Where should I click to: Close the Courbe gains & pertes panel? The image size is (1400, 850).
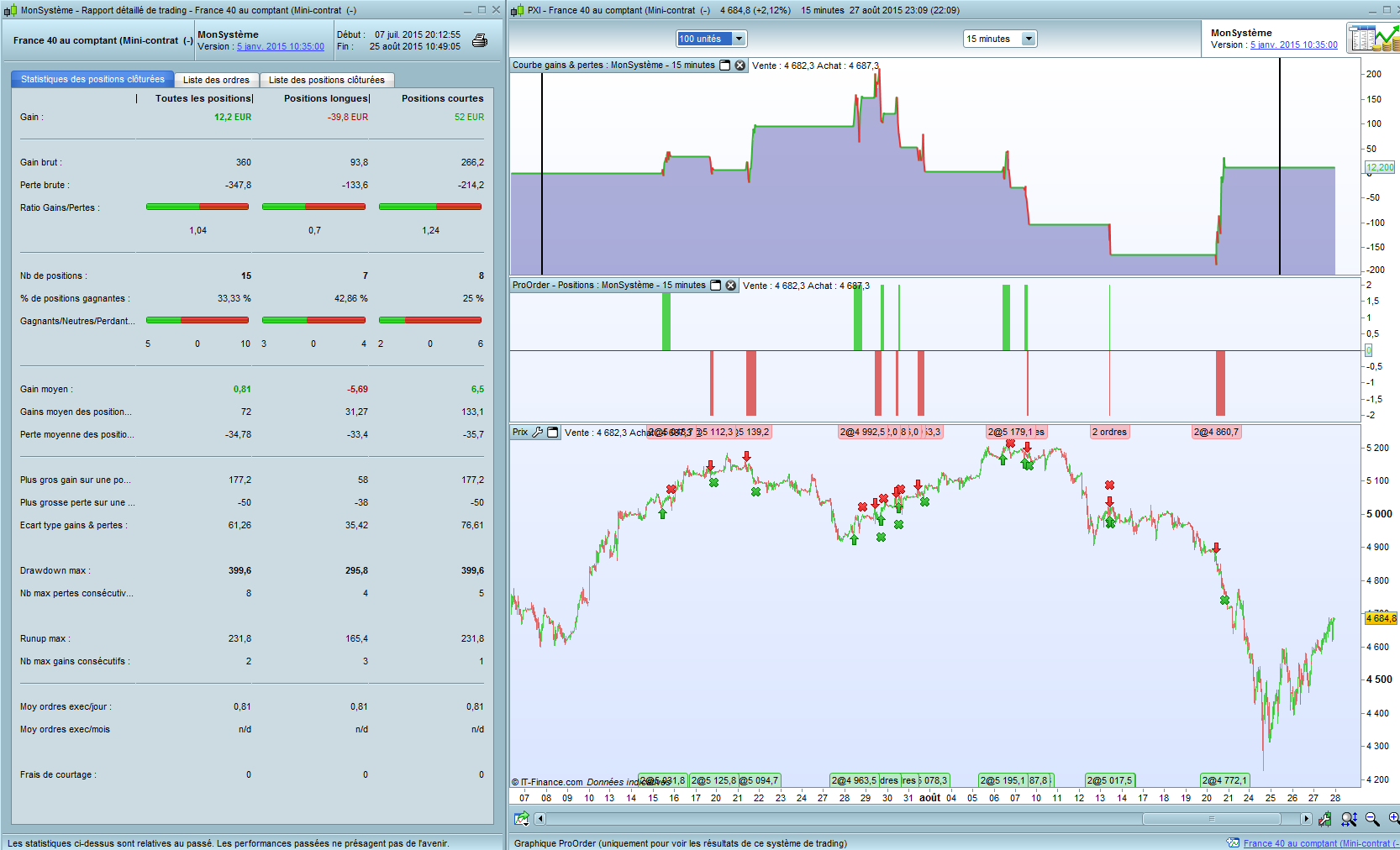pyautogui.click(x=739, y=66)
